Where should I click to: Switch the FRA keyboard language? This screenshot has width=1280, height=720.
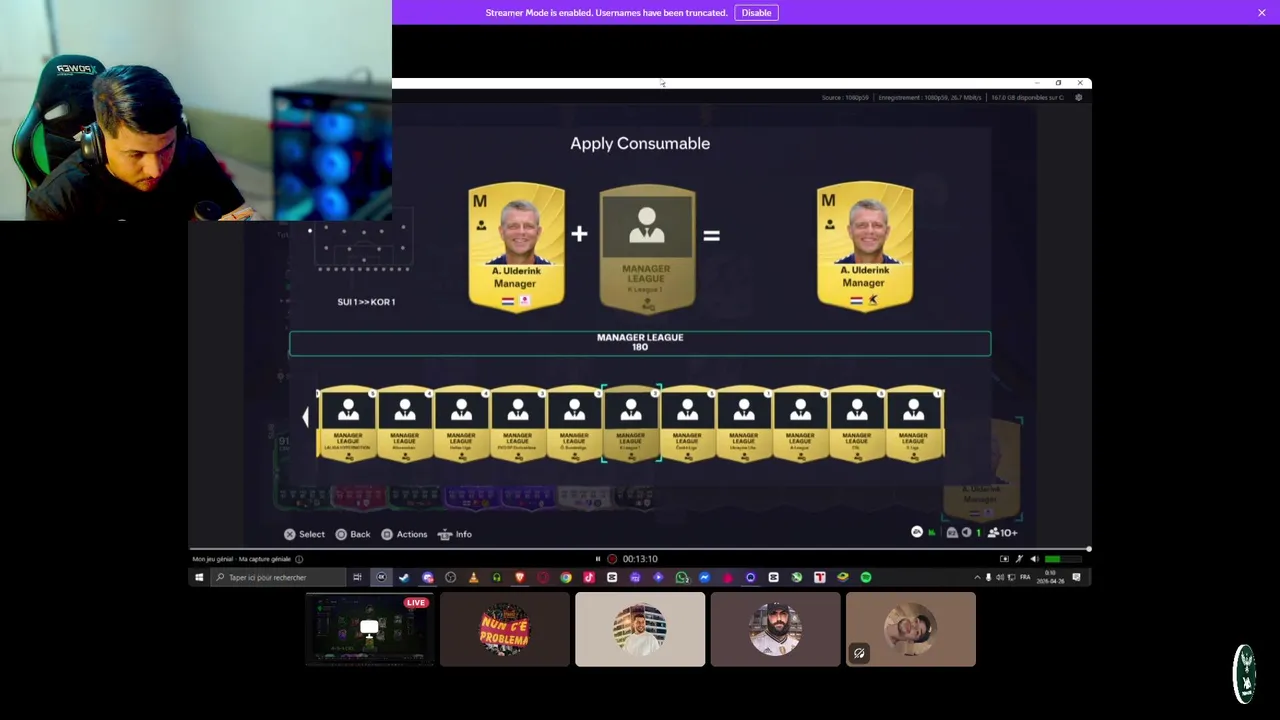tap(1025, 577)
